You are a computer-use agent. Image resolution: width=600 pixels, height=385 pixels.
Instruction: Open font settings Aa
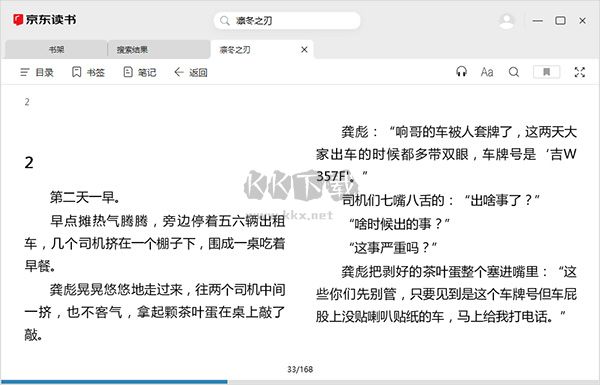(487, 72)
